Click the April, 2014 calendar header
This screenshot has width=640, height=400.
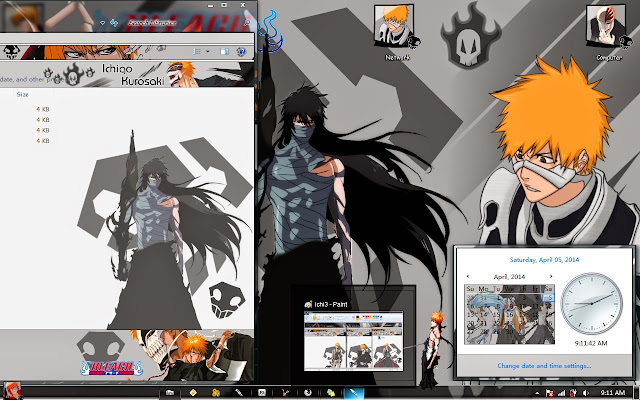pyautogui.click(x=509, y=276)
